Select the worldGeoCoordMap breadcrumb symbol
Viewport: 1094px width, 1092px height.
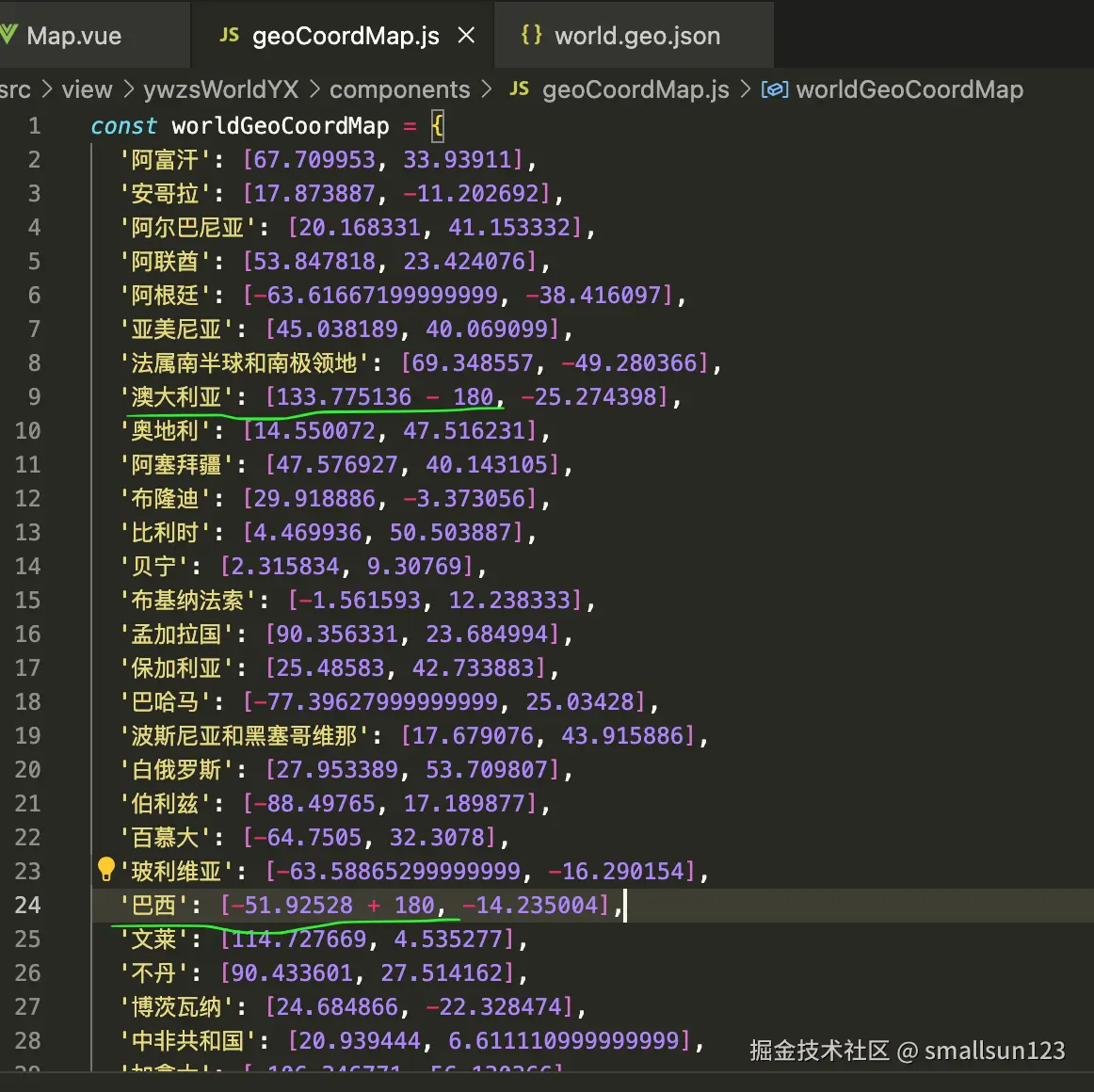point(909,88)
